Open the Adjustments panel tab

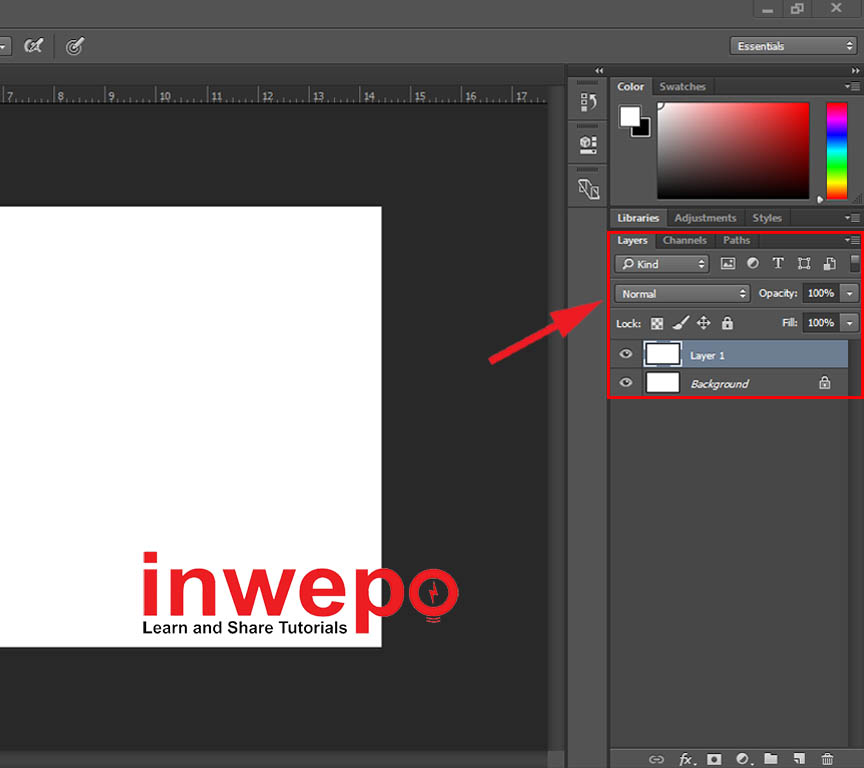705,218
